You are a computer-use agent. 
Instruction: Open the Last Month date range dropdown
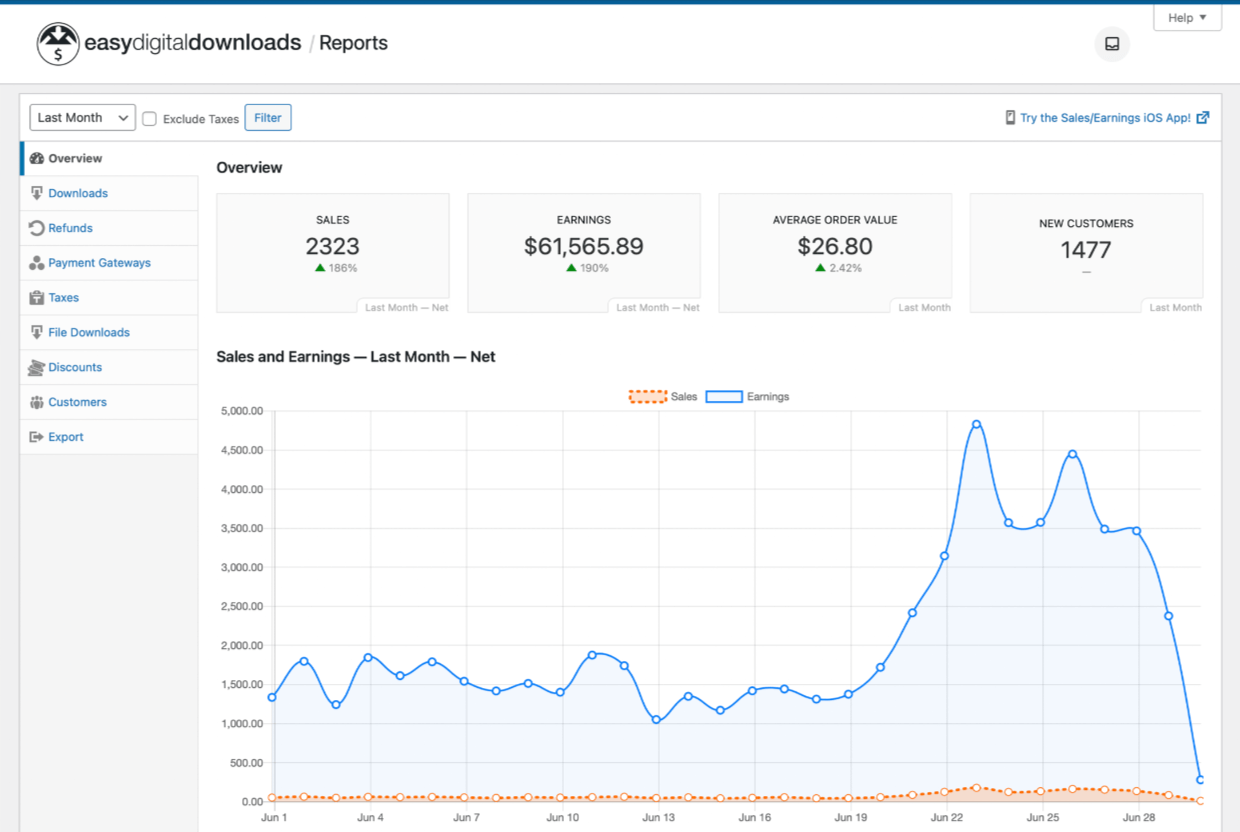click(82, 117)
